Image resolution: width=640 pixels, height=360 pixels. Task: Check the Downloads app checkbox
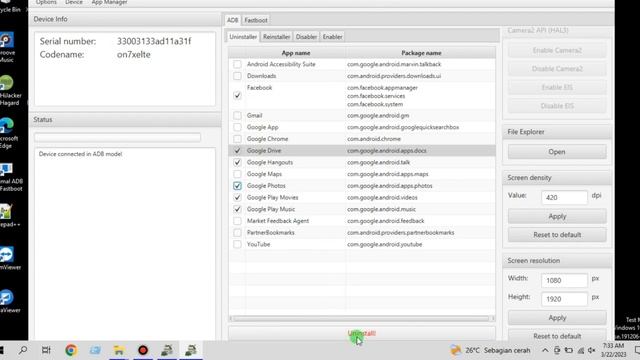(x=237, y=76)
